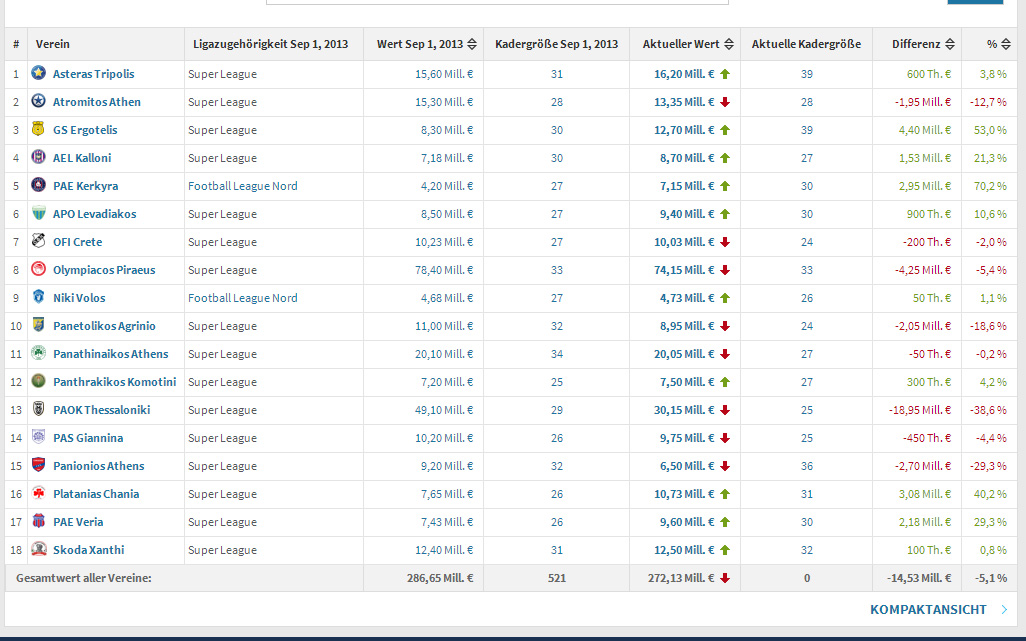The height and width of the screenshot is (641, 1026).
Task: Click the PAS Giannina club crest icon
Action: click(39, 437)
